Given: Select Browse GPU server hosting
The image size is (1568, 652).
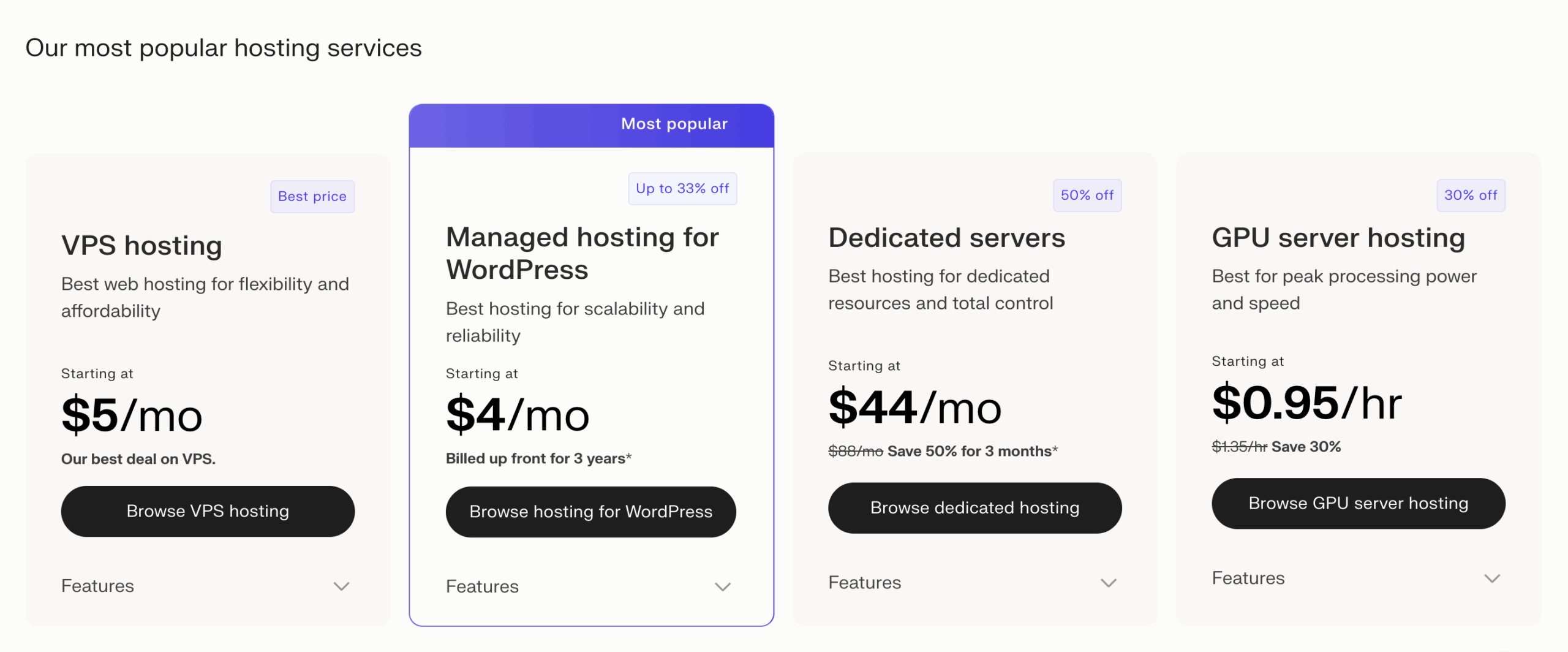Looking at the screenshot, I should [1358, 504].
